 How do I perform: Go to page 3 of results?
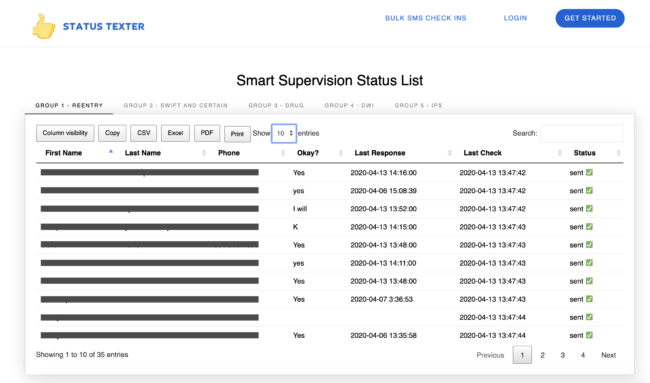(563, 355)
